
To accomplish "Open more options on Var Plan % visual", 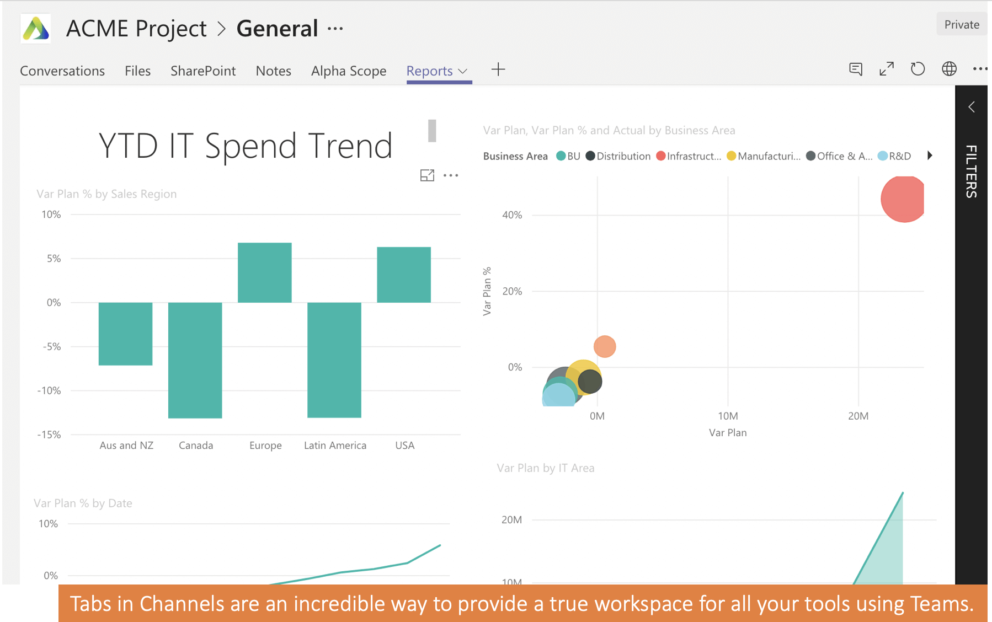I will tap(450, 174).
